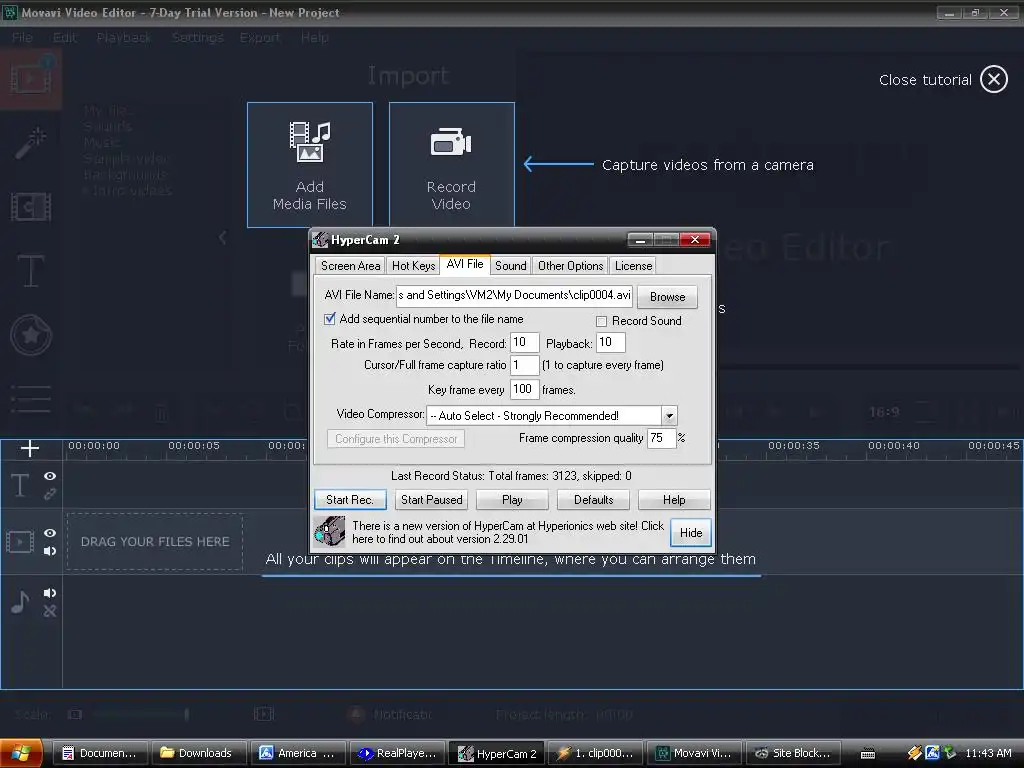Screen dimensions: 1024x768
Task: Open the License tab
Action: (x=633, y=266)
